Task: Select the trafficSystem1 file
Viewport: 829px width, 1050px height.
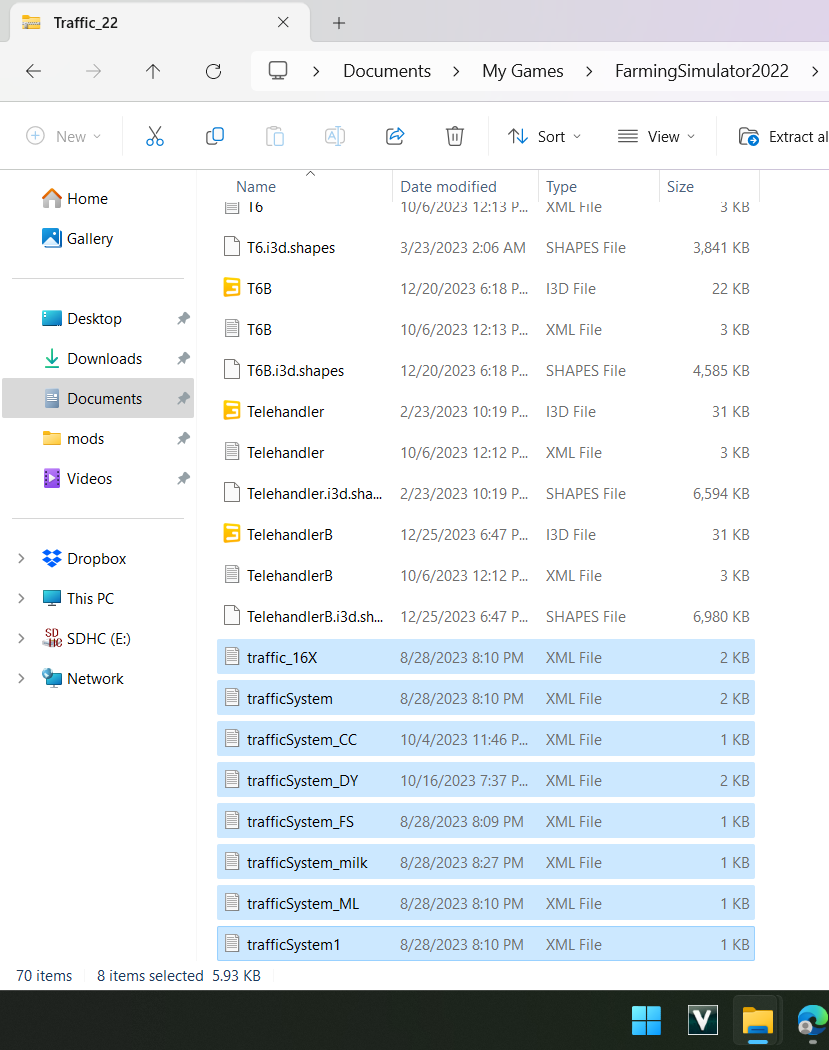Action: click(x=485, y=944)
